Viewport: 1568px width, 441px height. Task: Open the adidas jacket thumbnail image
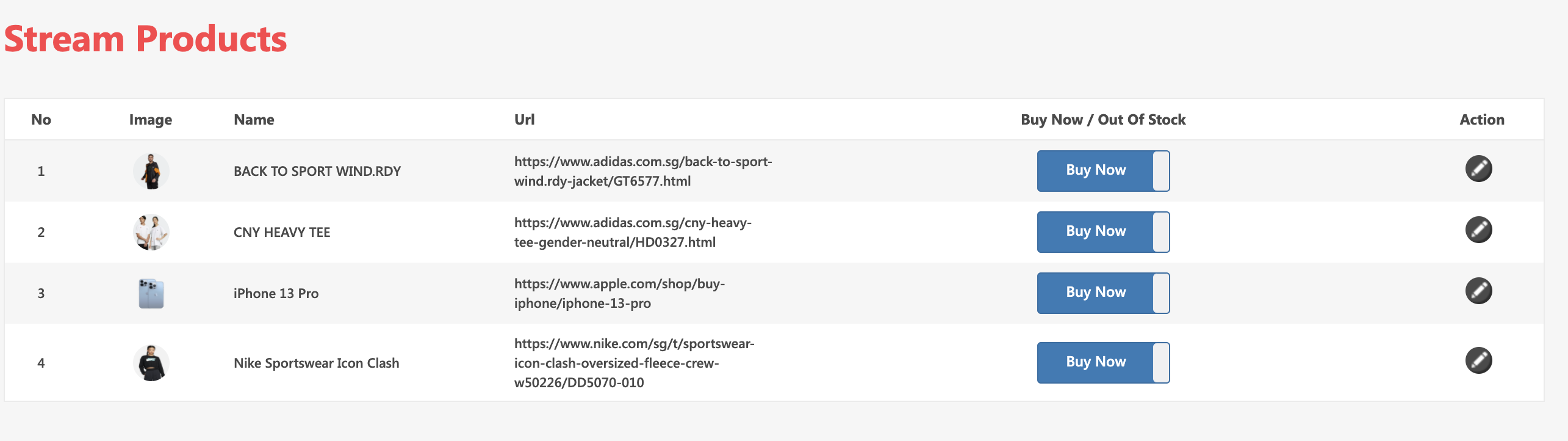pyautogui.click(x=151, y=171)
